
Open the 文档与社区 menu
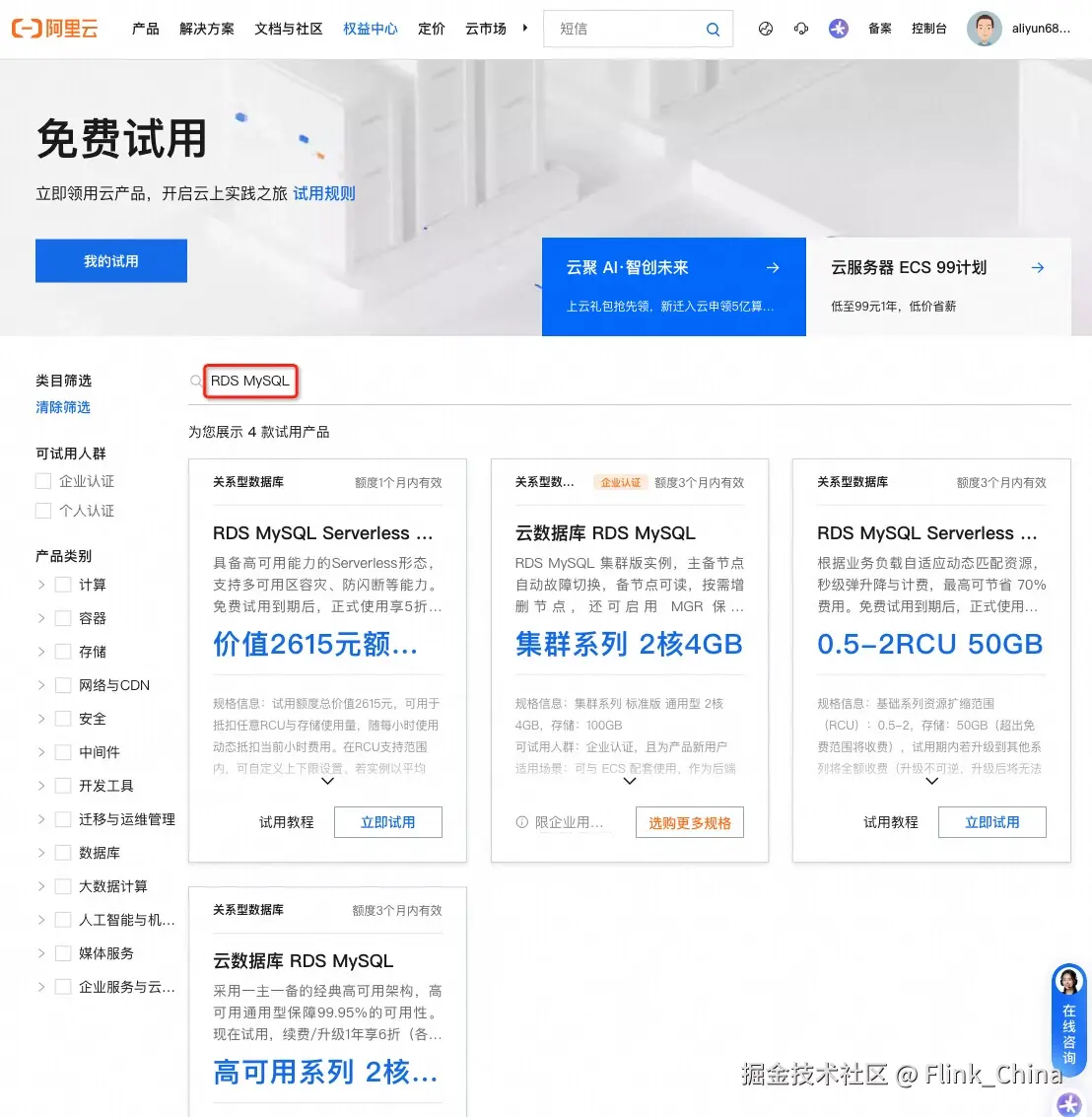click(x=289, y=29)
